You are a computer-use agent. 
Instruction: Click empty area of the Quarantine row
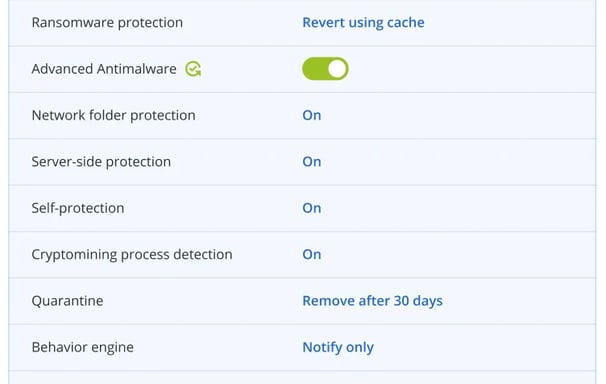518,301
